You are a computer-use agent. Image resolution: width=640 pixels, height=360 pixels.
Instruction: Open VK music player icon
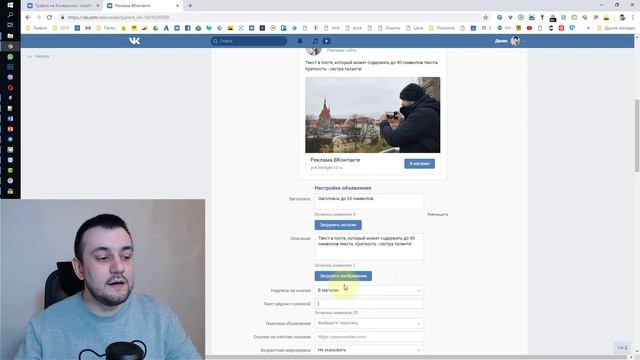(x=315, y=41)
